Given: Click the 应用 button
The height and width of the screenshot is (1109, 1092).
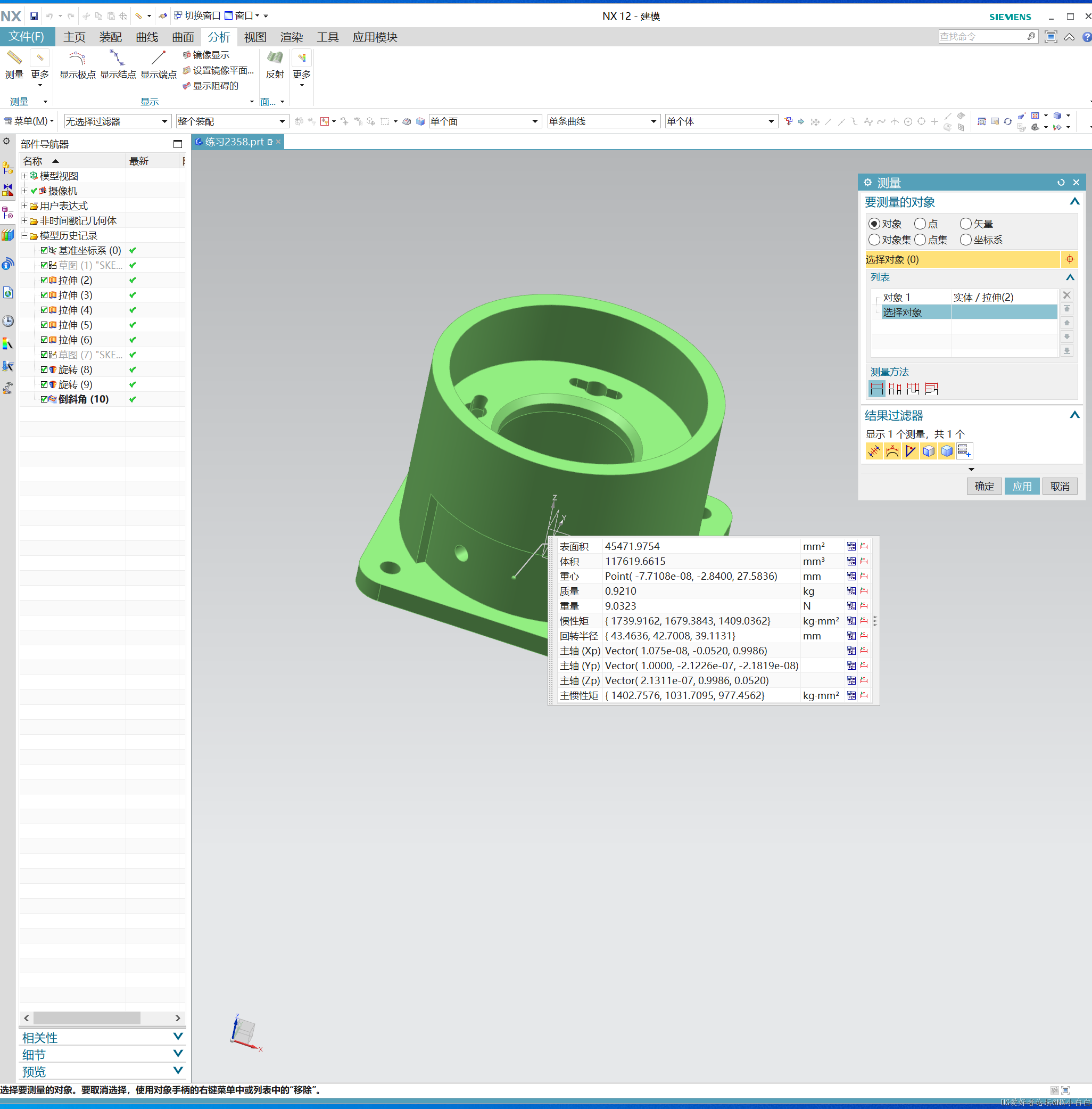Looking at the screenshot, I should (x=1021, y=486).
